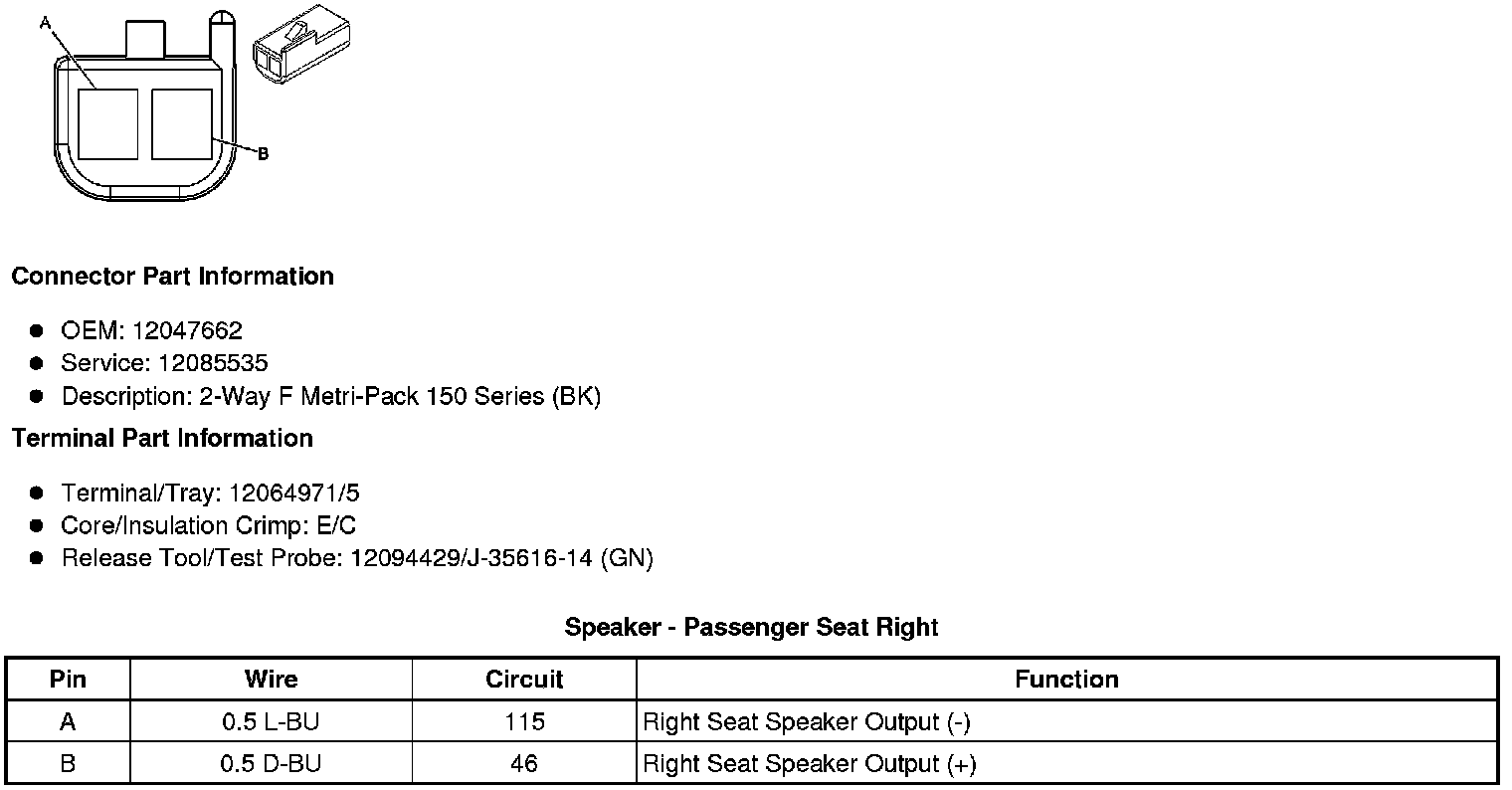Image resolution: width=1512 pixels, height=790 pixels.
Task: Click the letter A callout label
Action: pos(45,22)
